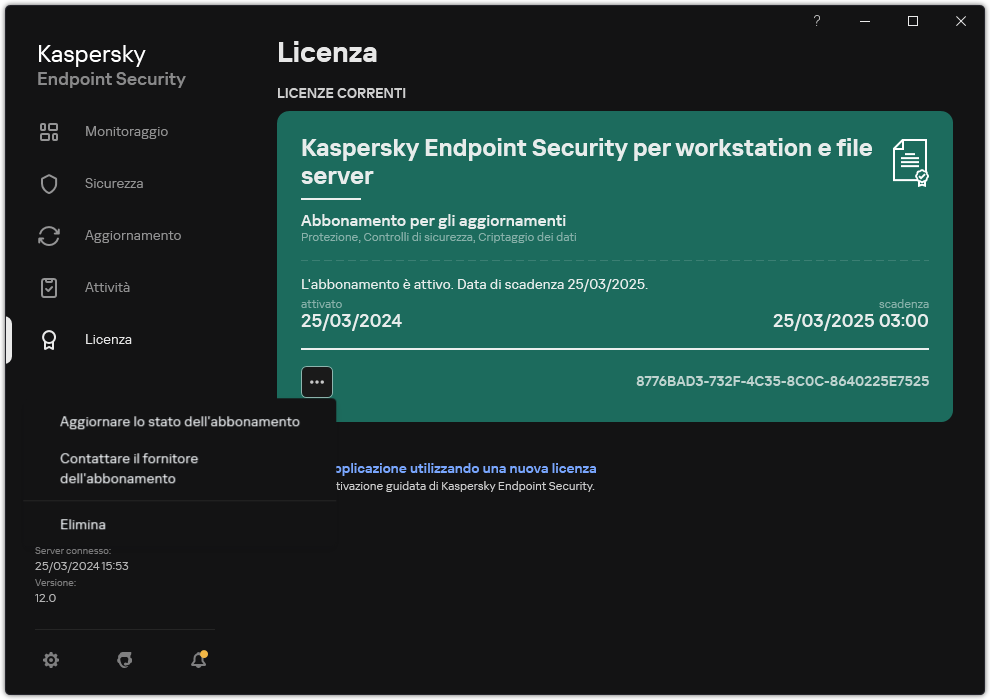990x700 pixels.
Task: Open the Licenza key icon
Action: coord(49,339)
